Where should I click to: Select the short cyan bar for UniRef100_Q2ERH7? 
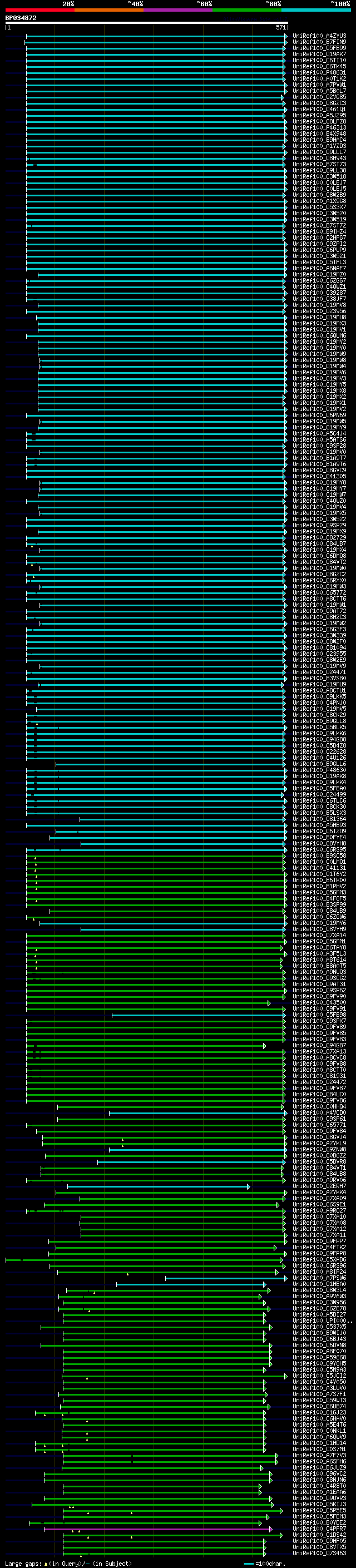point(158,1186)
